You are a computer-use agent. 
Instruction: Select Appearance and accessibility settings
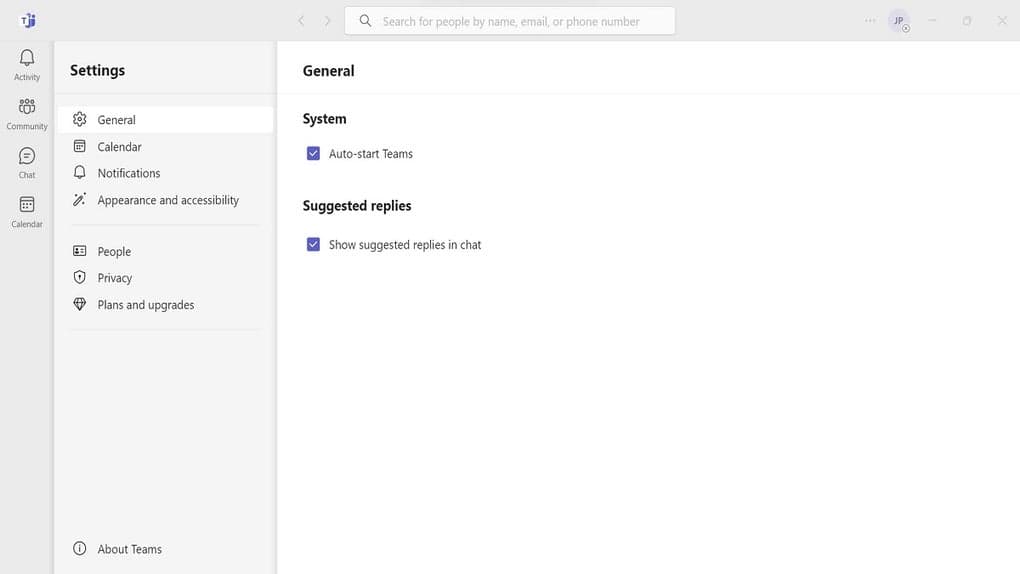click(165, 200)
